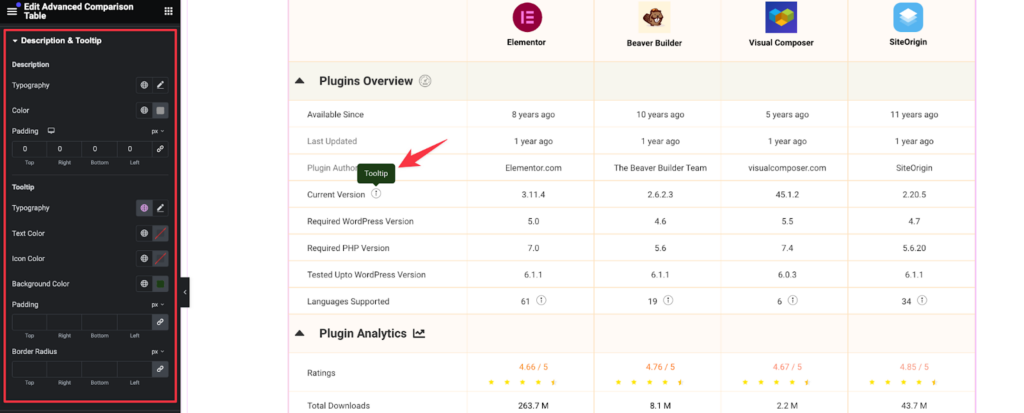This screenshot has height=413, width=1024.
Task: Toggle linked values for Tooltip padding
Action: pos(160,322)
